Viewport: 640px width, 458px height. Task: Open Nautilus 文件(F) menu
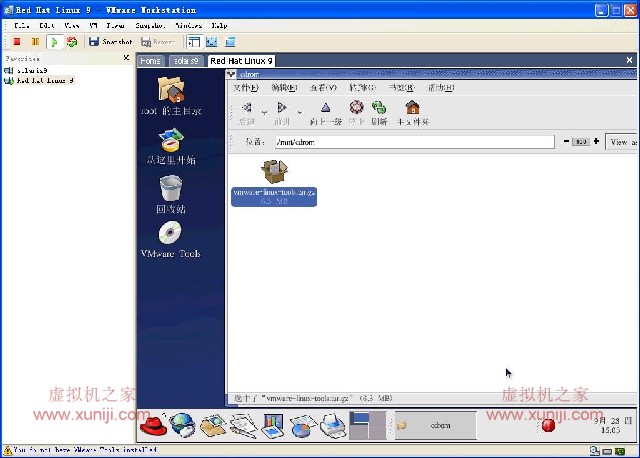click(x=246, y=87)
